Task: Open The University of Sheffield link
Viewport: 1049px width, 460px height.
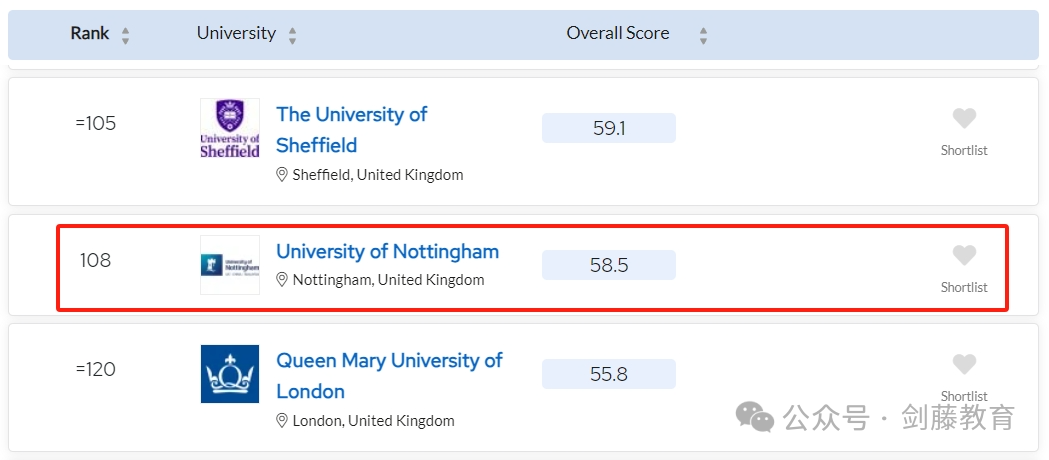Action: [x=351, y=130]
